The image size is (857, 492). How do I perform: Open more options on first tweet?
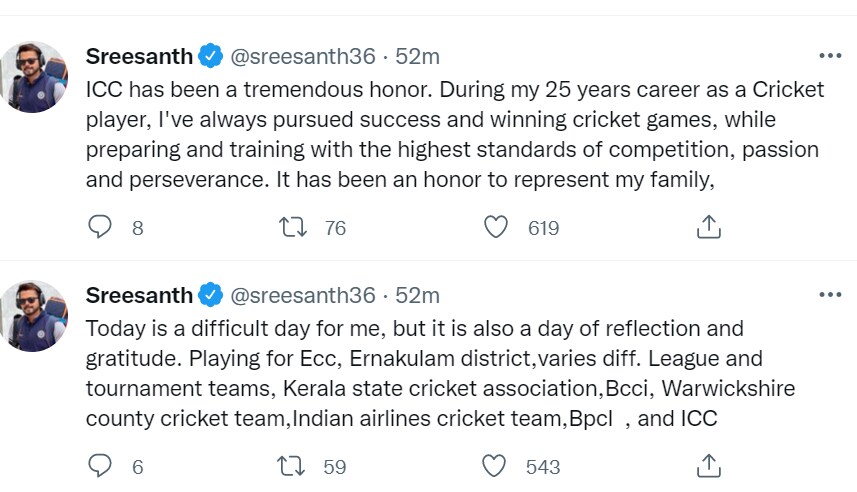830,56
